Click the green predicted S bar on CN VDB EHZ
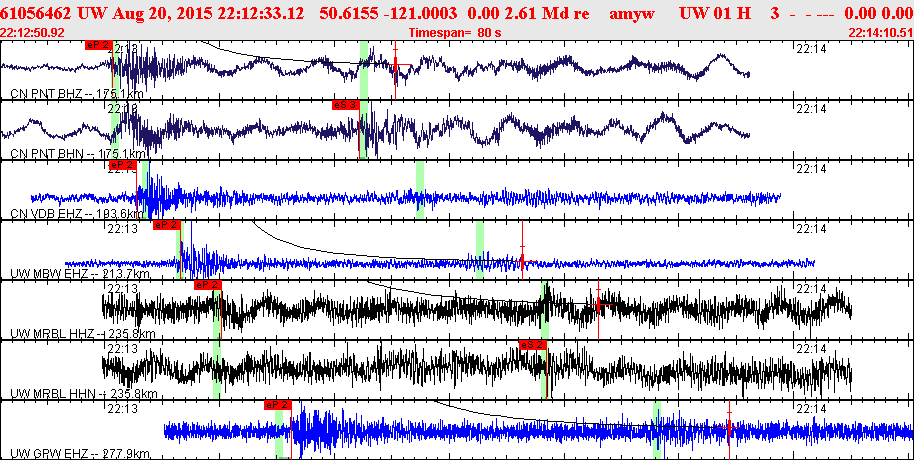The image size is (914, 460). coord(420,189)
